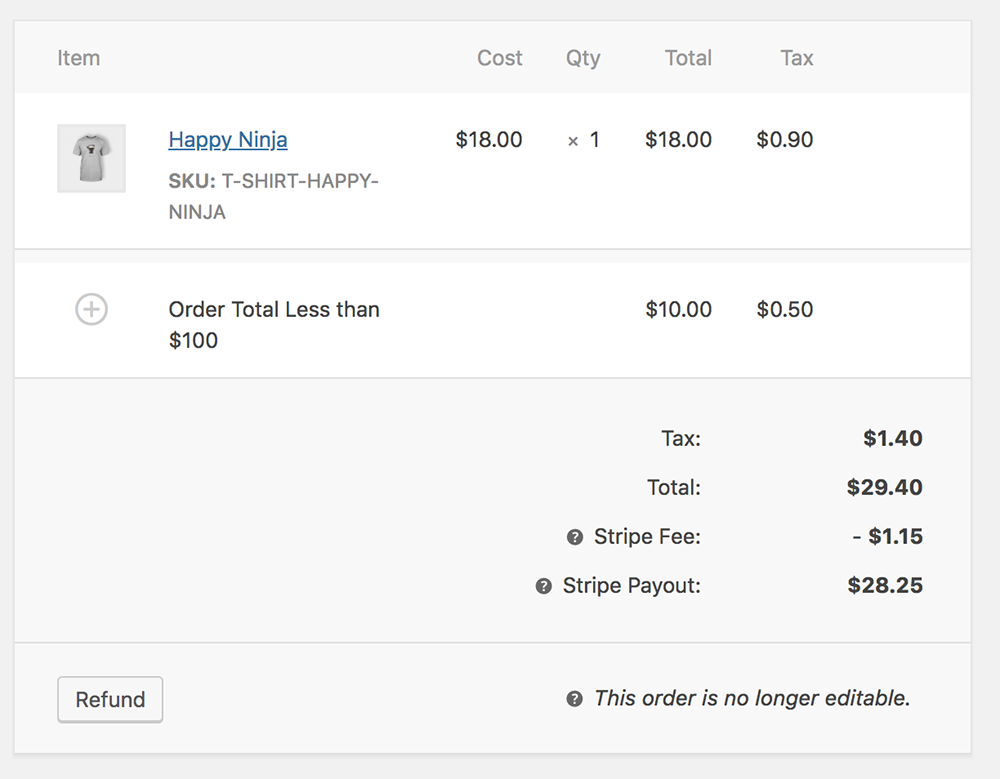Image resolution: width=1000 pixels, height=779 pixels.
Task: Click the Total column header
Action: point(688,58)
